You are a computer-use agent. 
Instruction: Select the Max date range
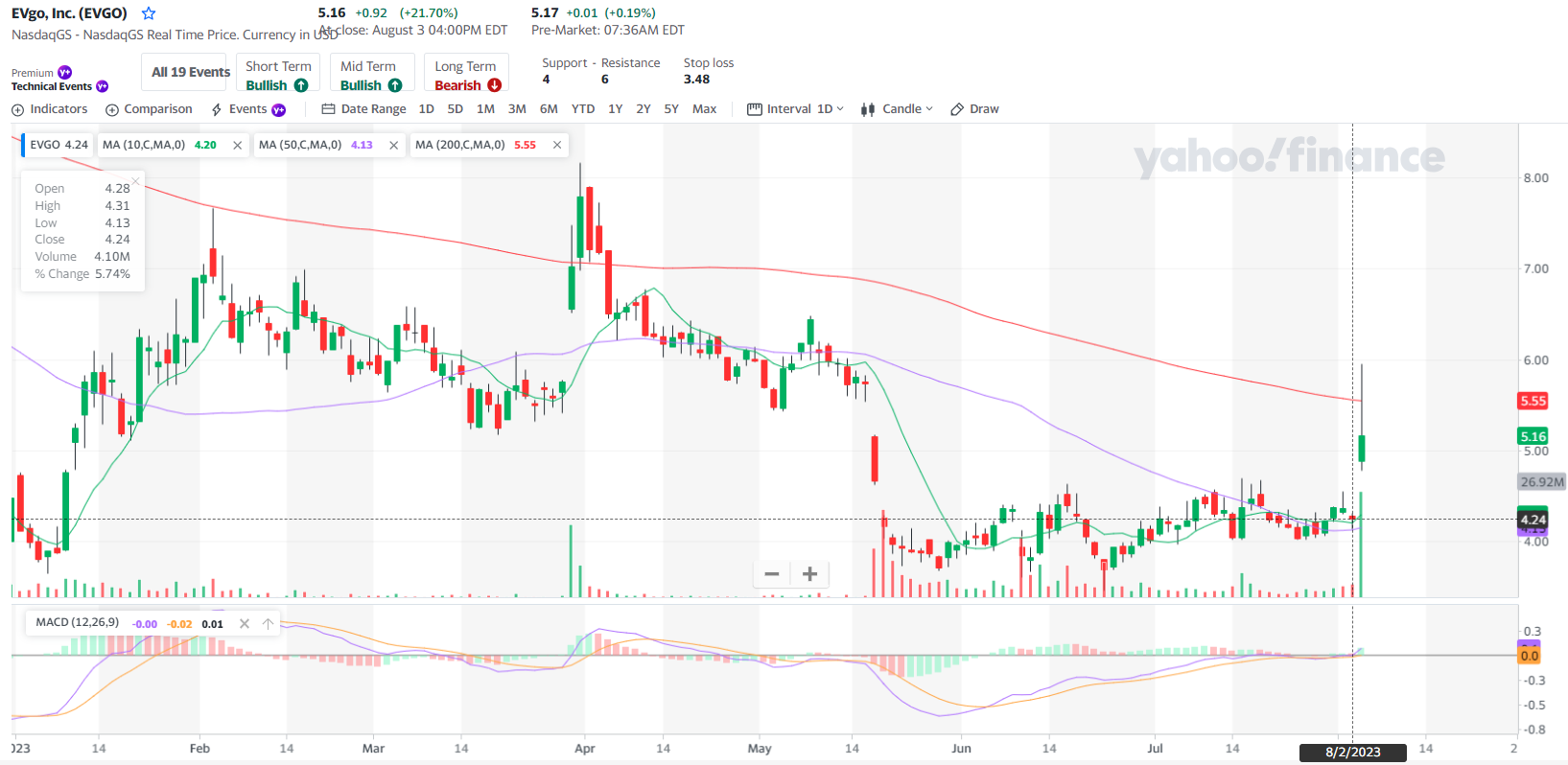(705, 109)
